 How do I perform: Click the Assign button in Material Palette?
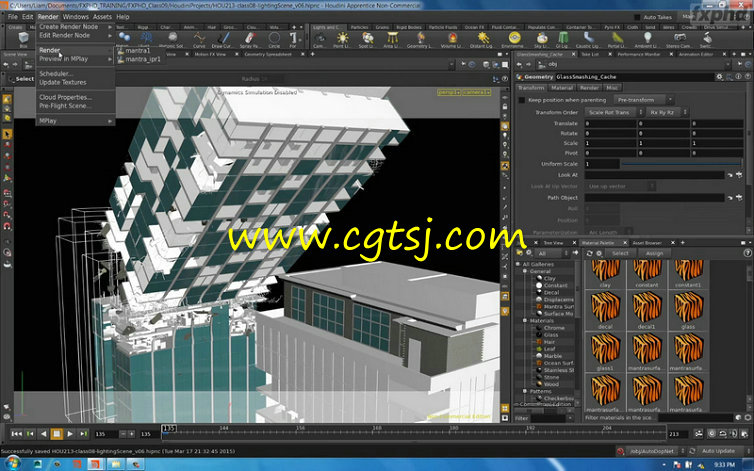pos(654,253)
